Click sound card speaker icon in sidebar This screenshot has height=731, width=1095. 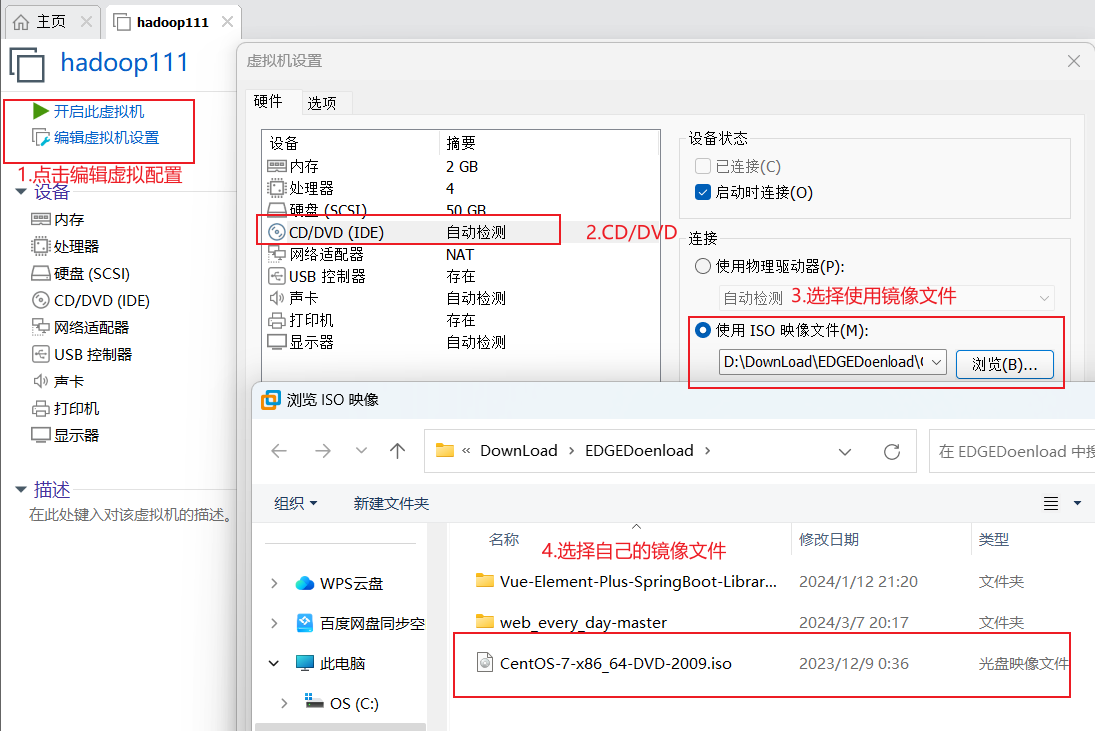coord(41,381)
